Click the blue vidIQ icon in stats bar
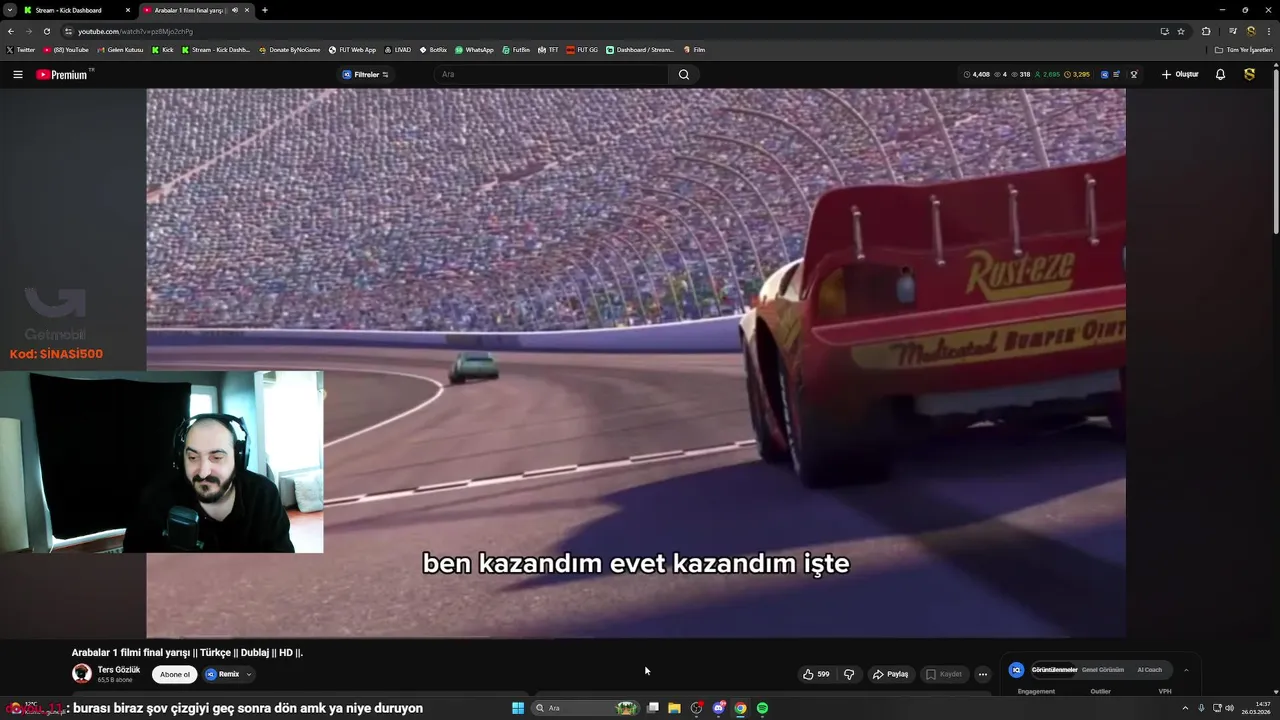 tap(1104, 74)
